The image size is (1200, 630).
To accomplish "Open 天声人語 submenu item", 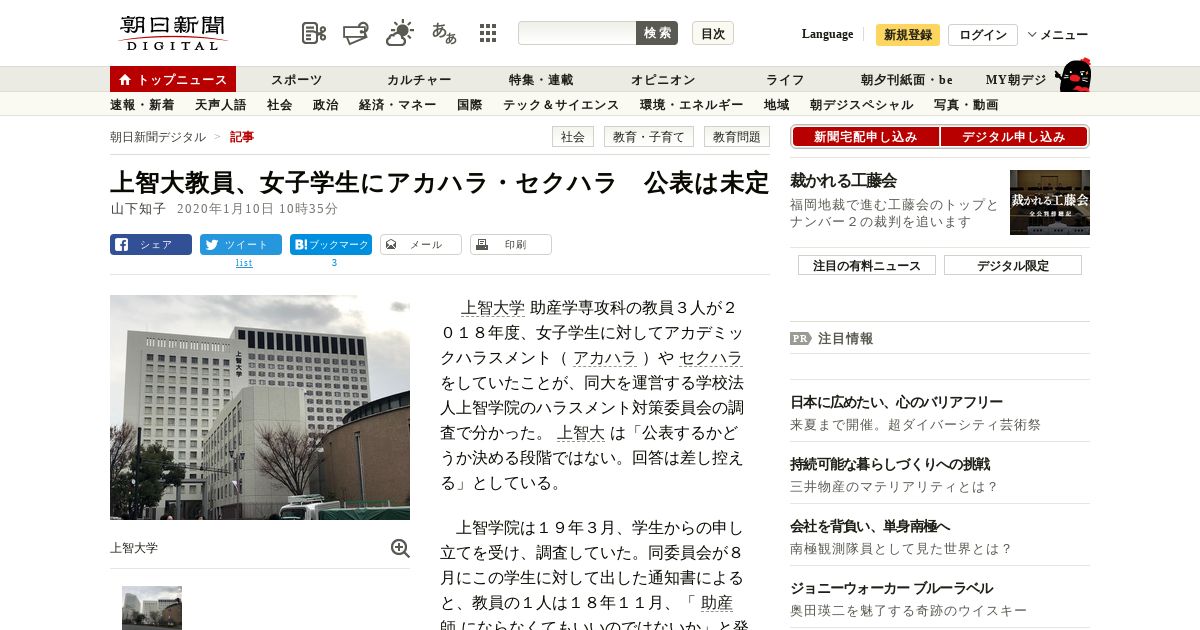I will [x=220, y=105].
